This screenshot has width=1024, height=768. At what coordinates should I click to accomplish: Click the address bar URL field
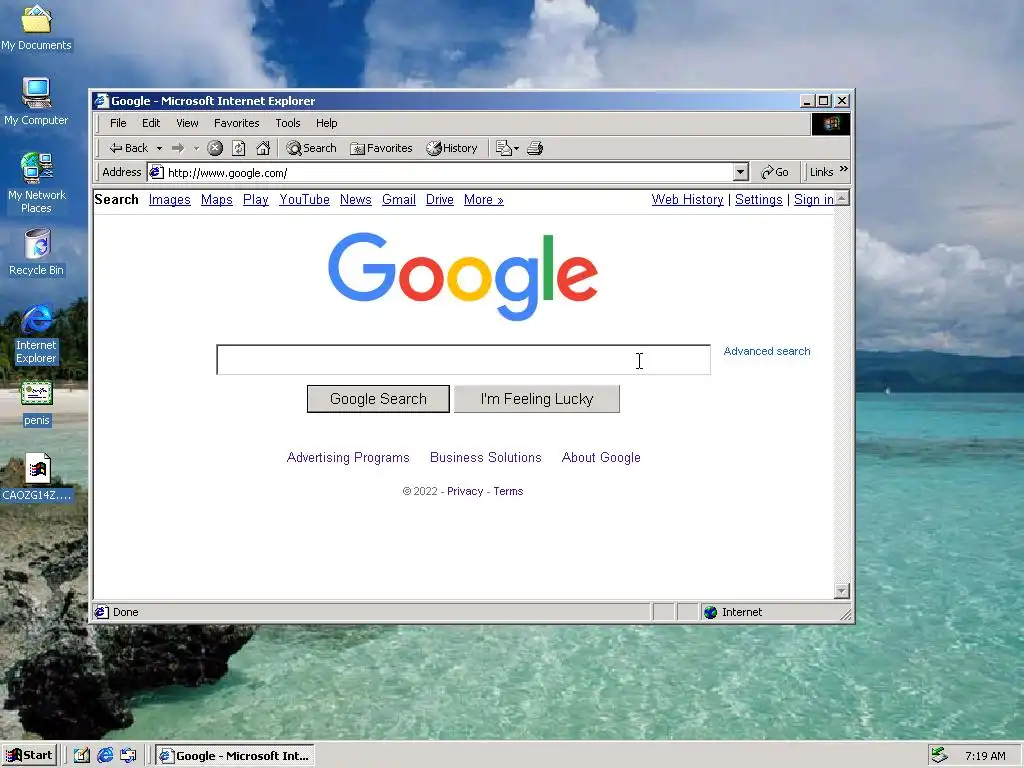click(449, 172)
